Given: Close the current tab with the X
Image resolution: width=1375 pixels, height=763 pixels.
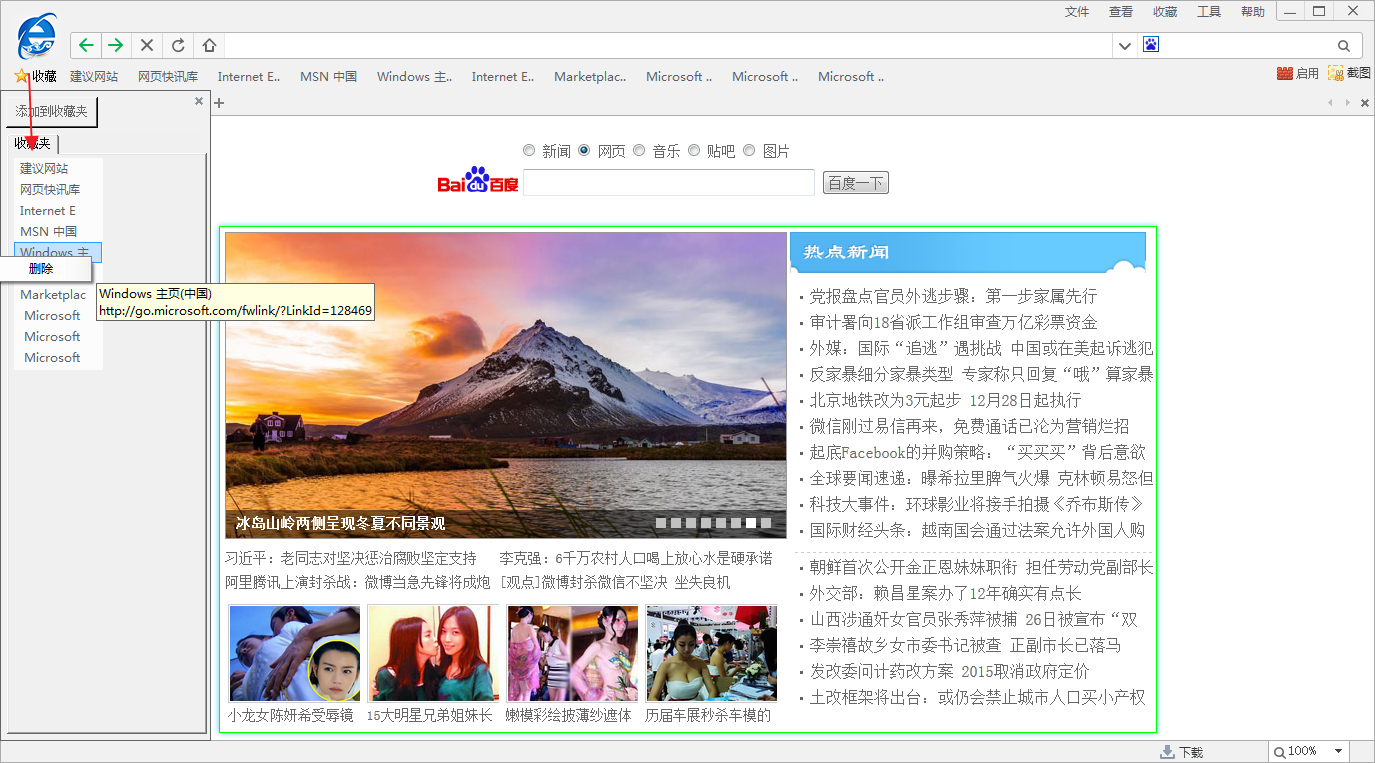Looking at the screenshot, I should (1365, 103).
